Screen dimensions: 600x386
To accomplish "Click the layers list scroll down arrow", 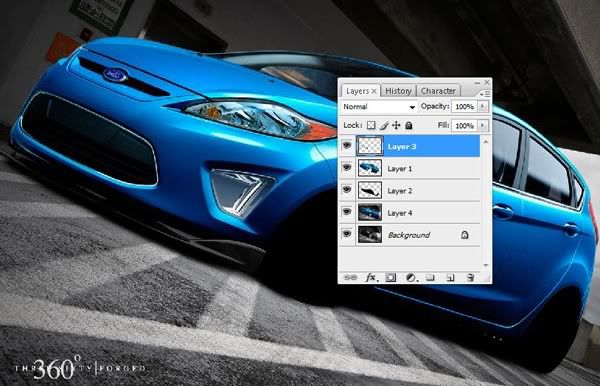I will click(486, 265).
